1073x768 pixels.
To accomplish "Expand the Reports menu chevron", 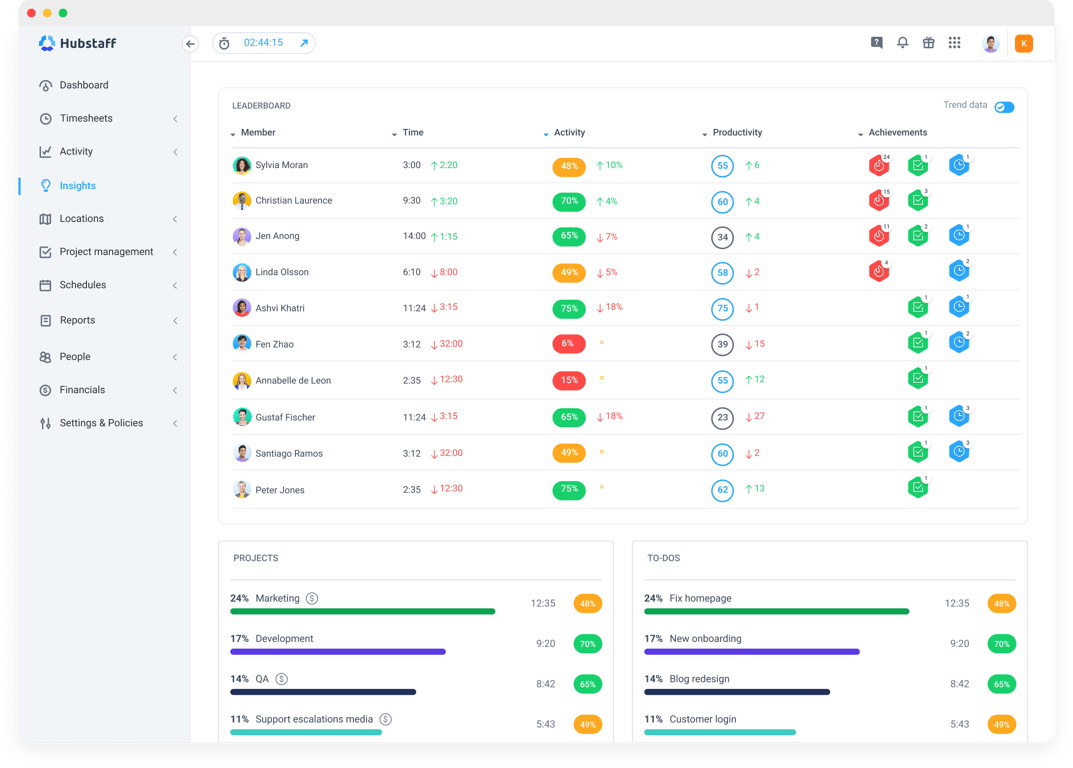I will [x=177, y=320].
